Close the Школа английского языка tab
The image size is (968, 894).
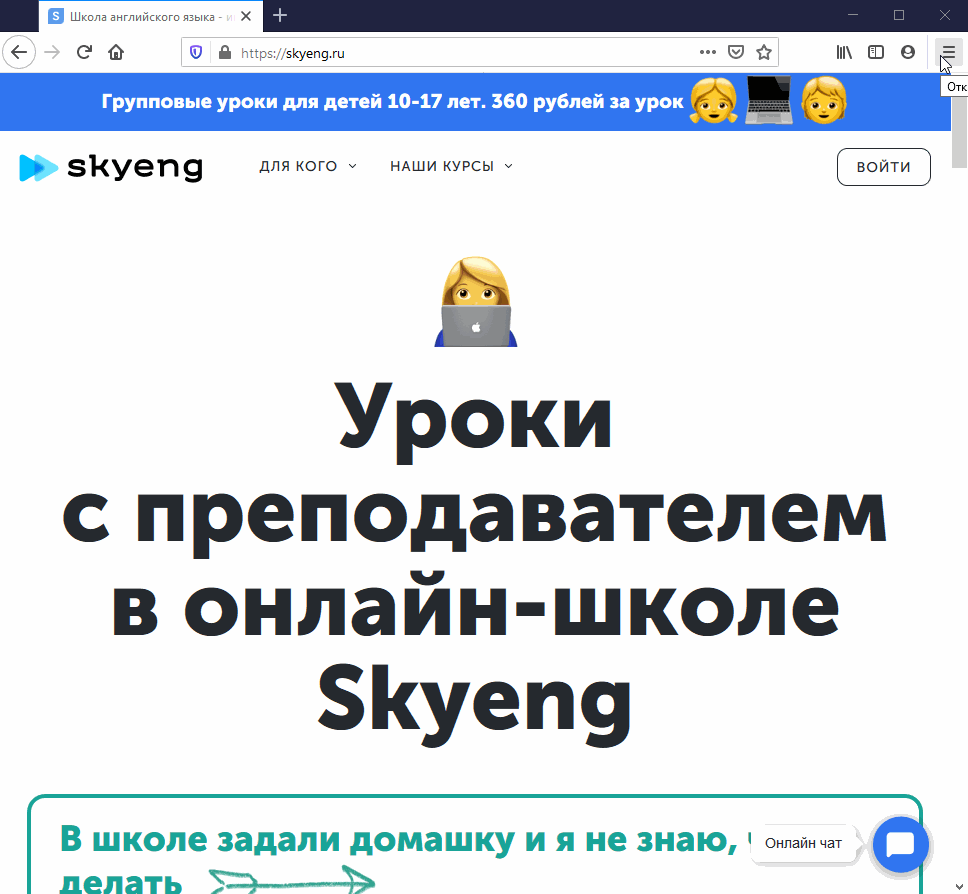point(246,17)
